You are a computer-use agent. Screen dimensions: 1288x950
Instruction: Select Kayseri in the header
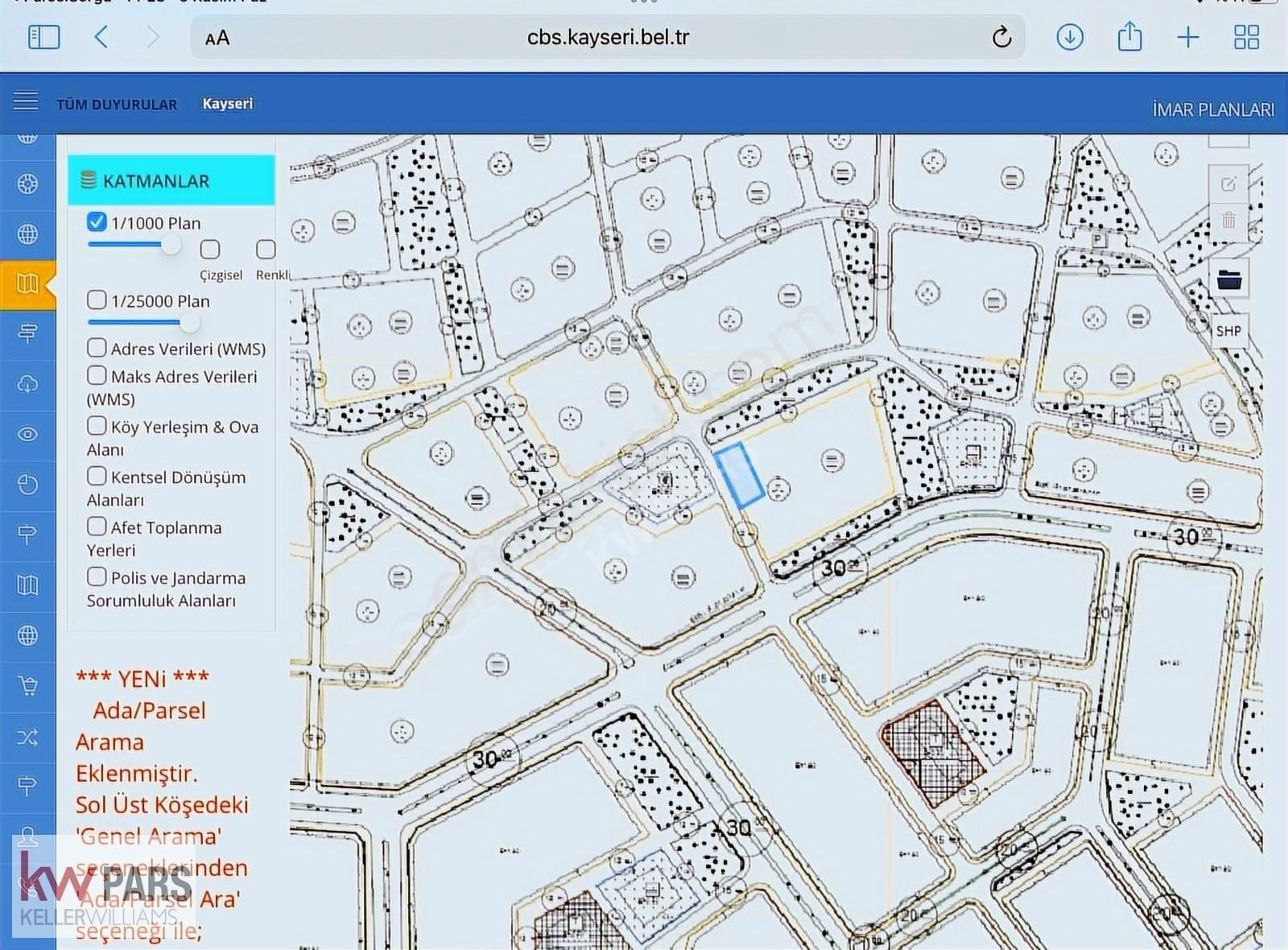coord(228,104)
